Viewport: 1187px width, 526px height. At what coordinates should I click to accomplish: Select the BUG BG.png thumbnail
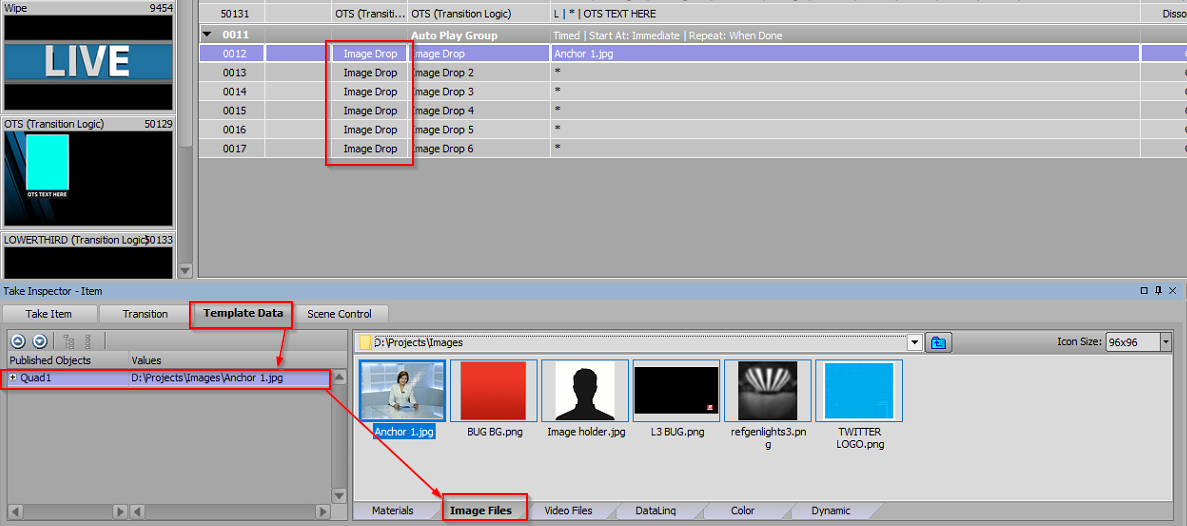coord(494,391)
